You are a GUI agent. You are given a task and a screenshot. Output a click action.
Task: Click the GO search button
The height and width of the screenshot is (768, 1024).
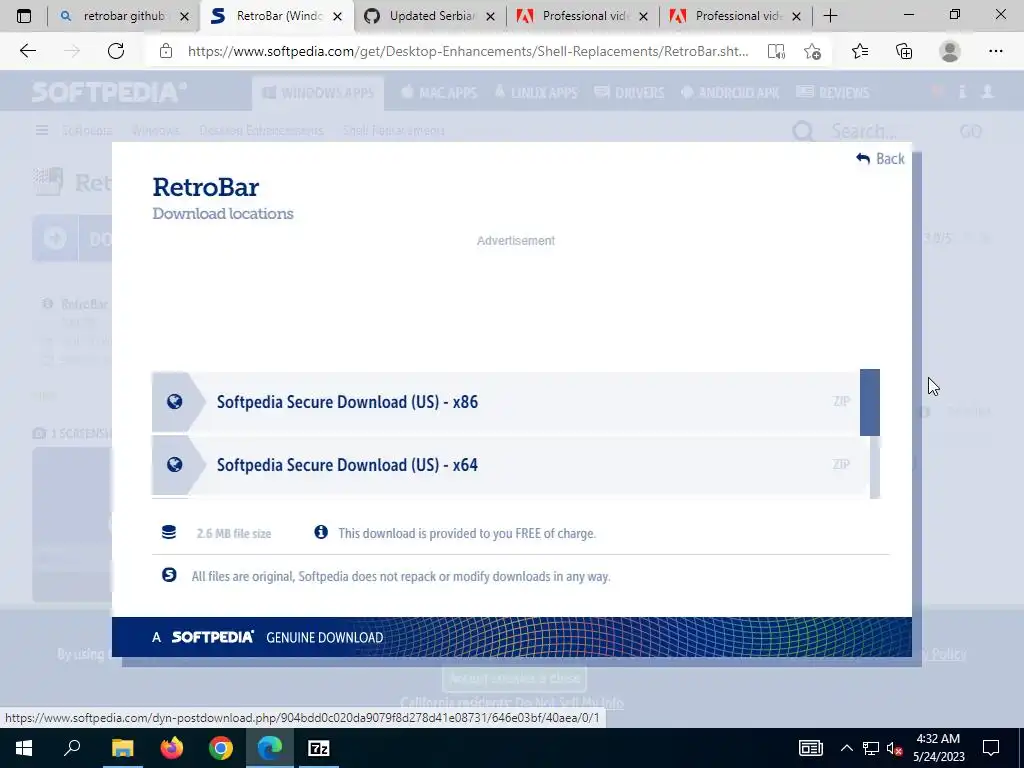pos(970,131)
